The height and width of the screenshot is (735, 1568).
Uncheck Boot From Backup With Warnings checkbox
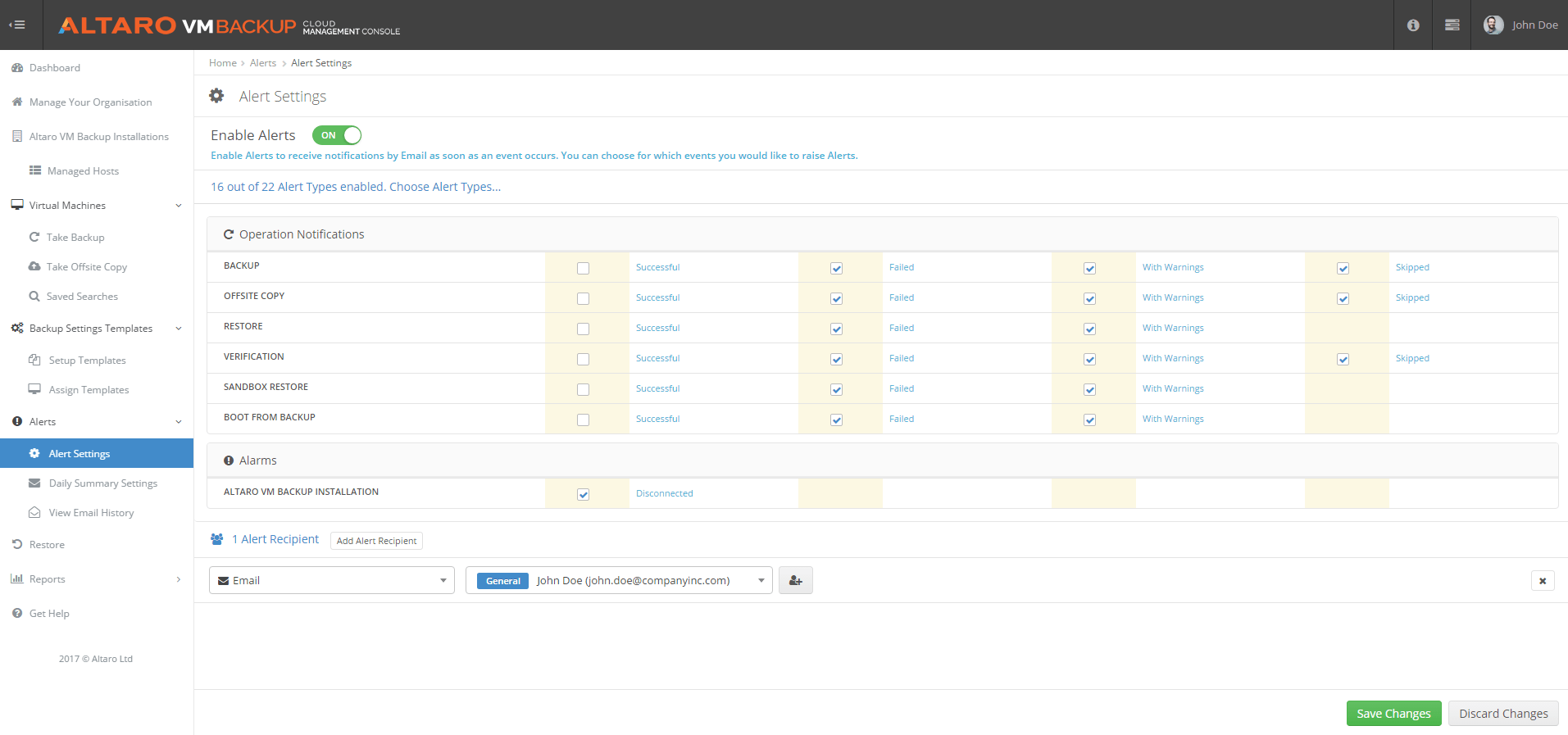1089,420
